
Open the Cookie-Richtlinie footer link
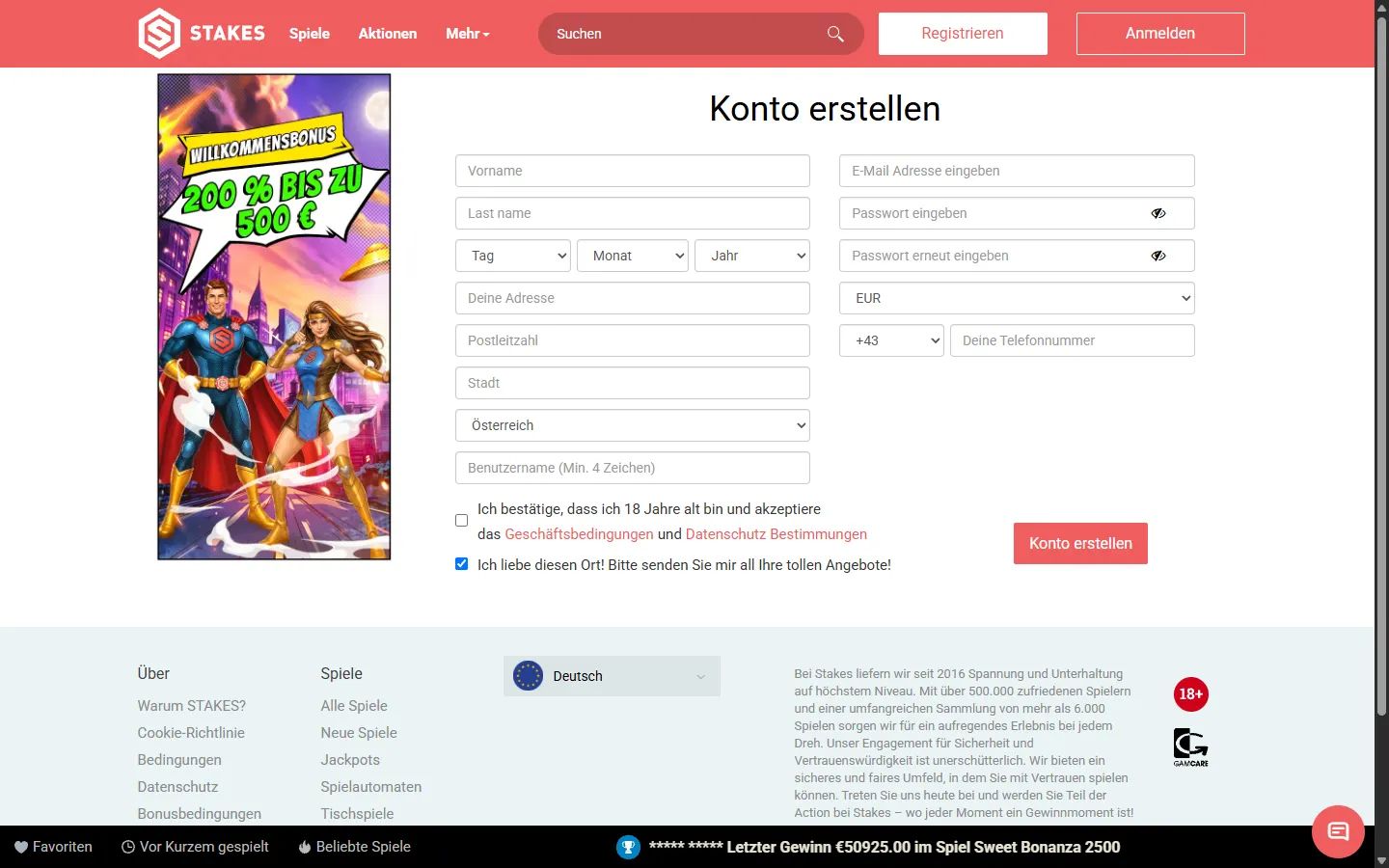tap(191, 733)
